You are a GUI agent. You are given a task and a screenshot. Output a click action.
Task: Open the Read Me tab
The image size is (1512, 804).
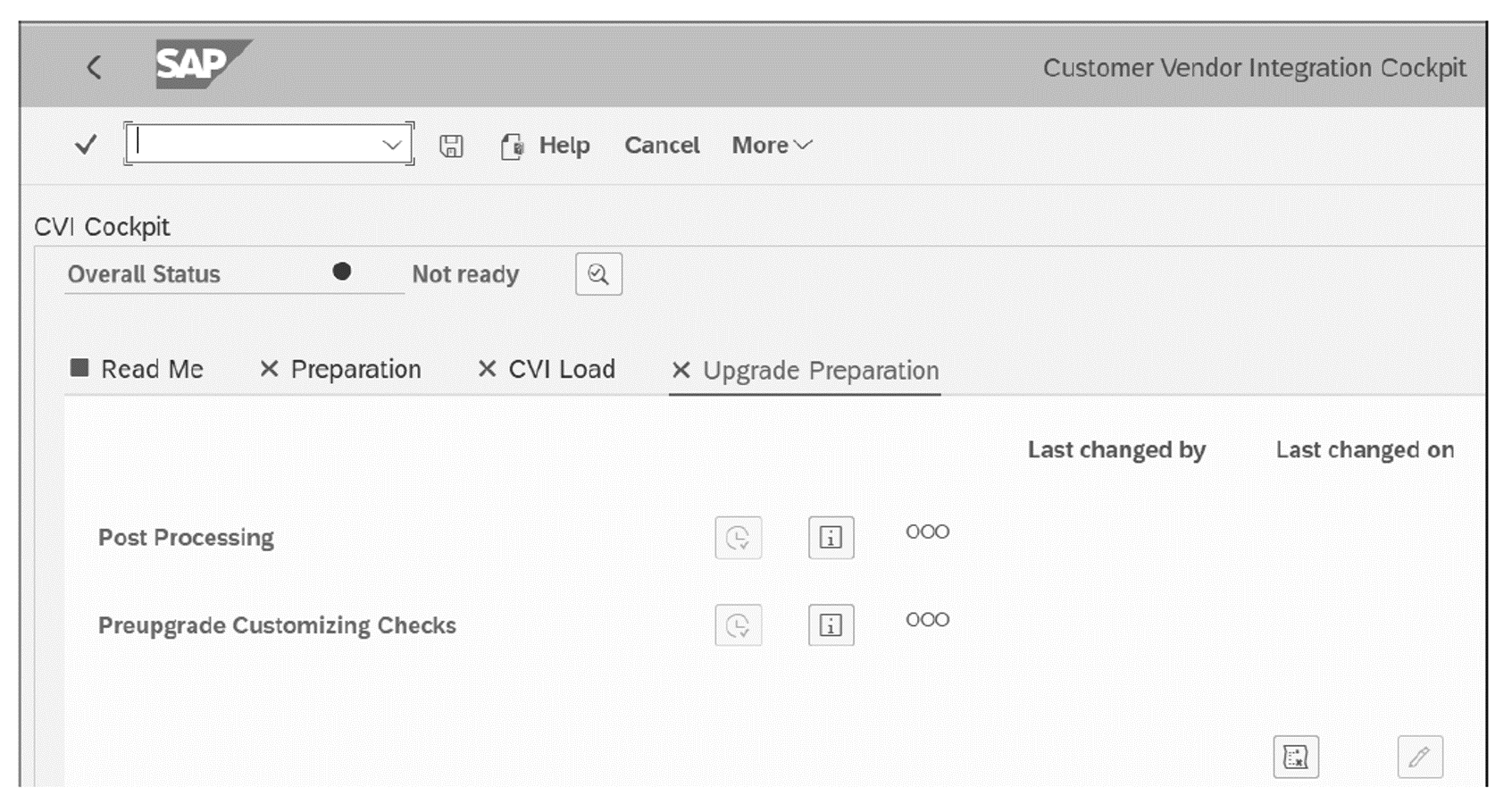tap(138, 369)
